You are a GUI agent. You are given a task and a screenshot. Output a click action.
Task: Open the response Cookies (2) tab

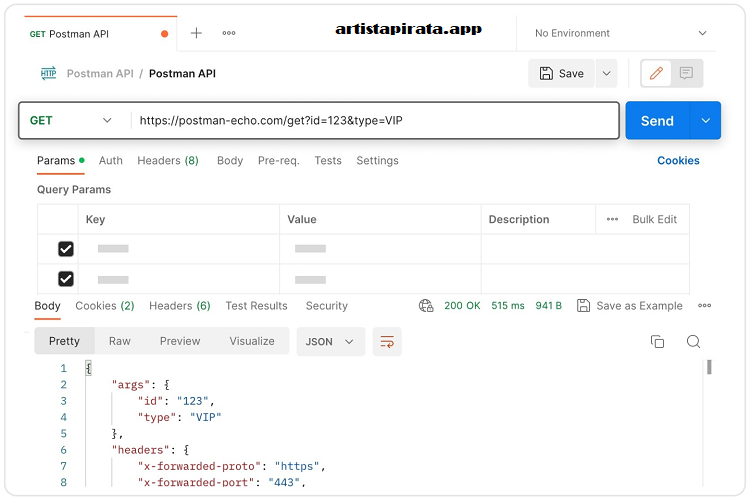[x=105, y=305]
